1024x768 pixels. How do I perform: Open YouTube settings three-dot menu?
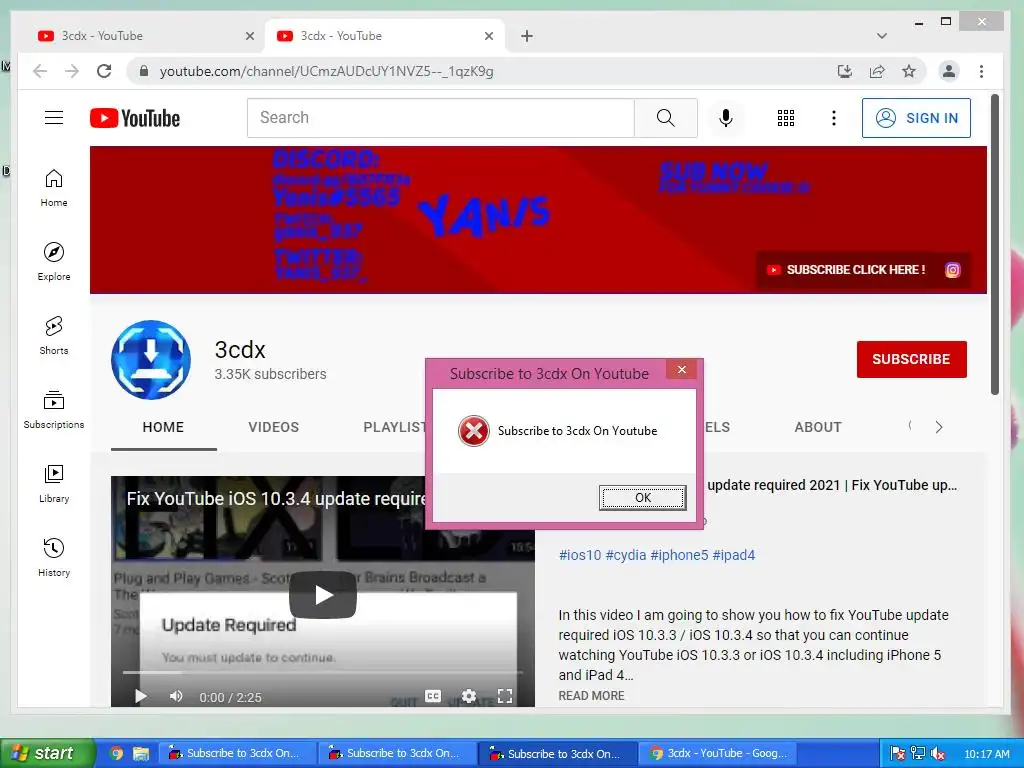(x=833, y=118)
